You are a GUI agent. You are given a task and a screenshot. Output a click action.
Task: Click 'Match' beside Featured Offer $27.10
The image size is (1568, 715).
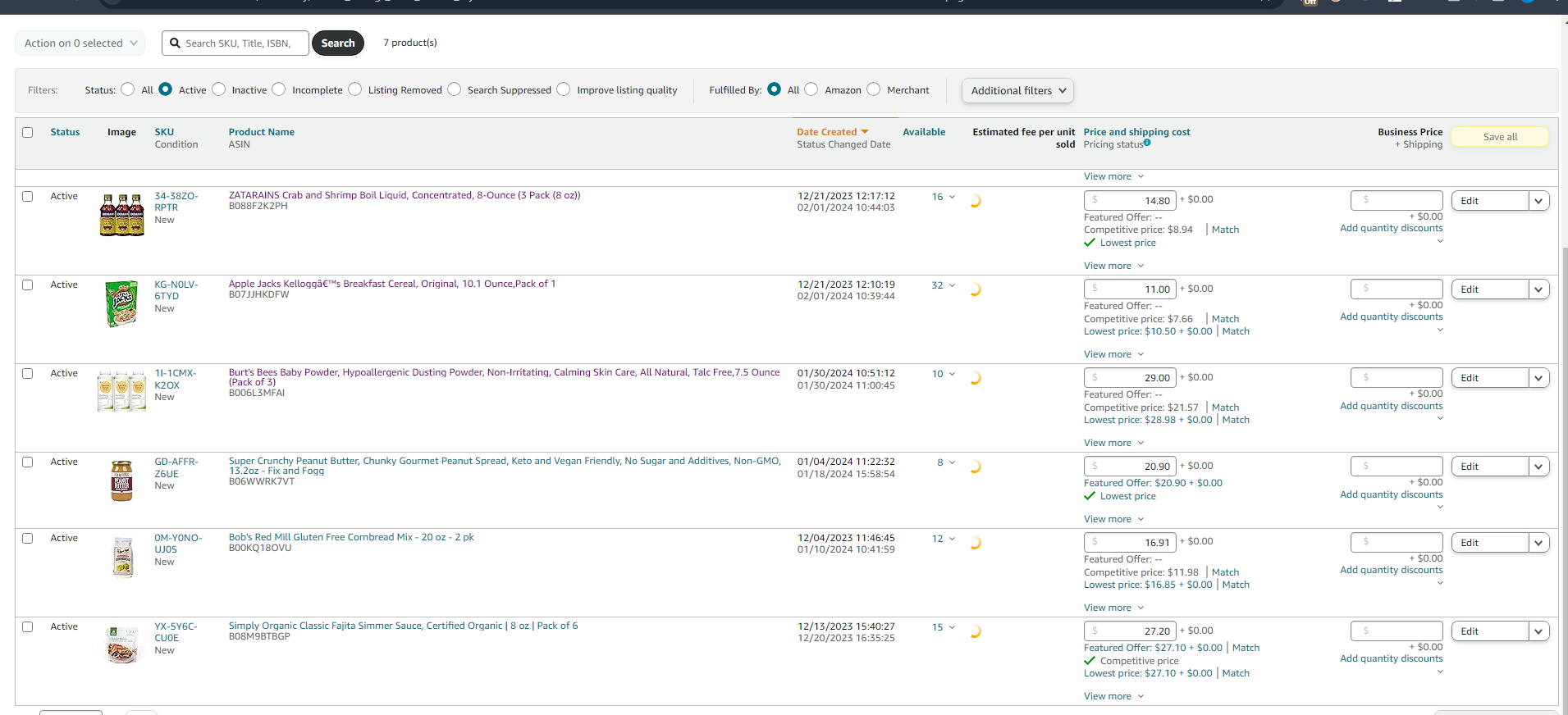click(x=1246, y=648)
